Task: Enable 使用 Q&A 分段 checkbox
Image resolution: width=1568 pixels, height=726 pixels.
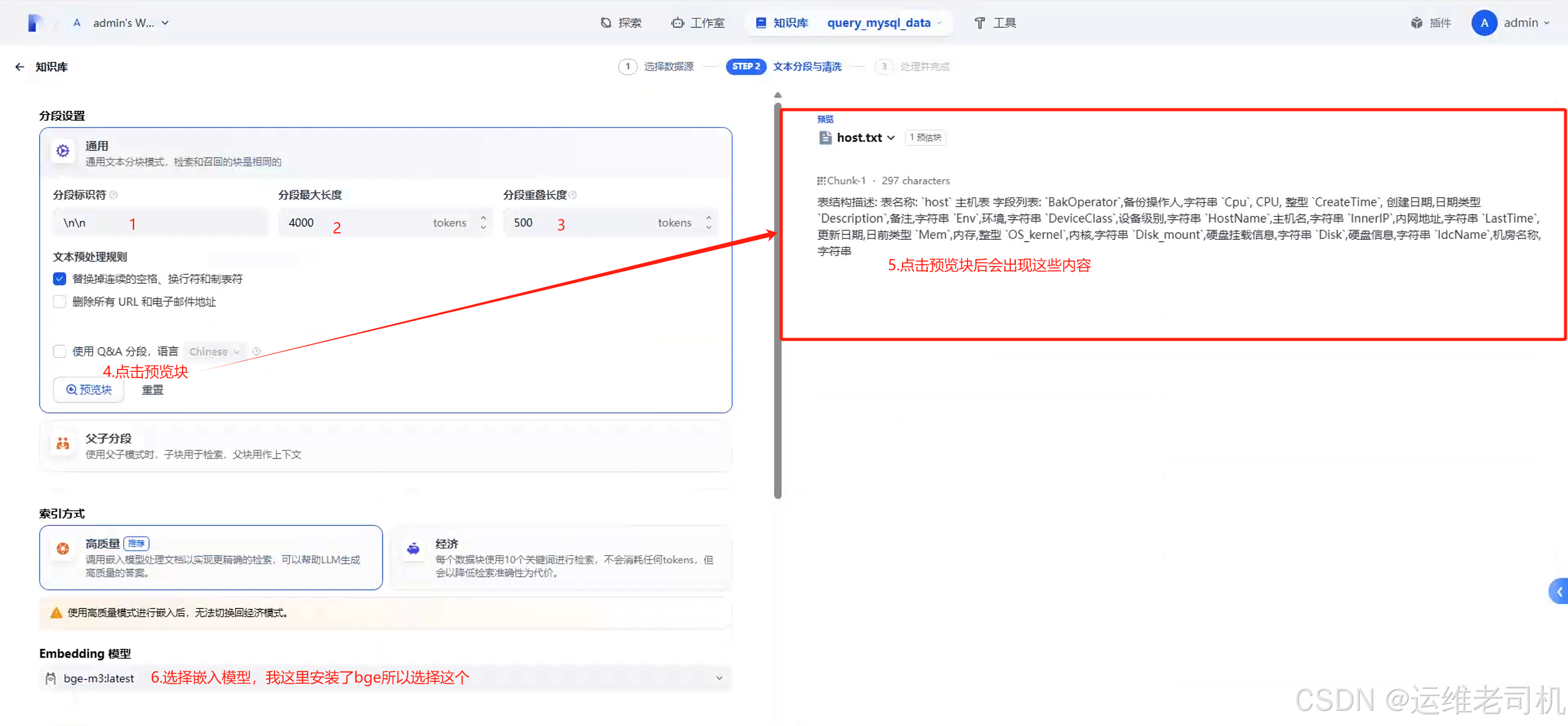Action: point(59,351)
